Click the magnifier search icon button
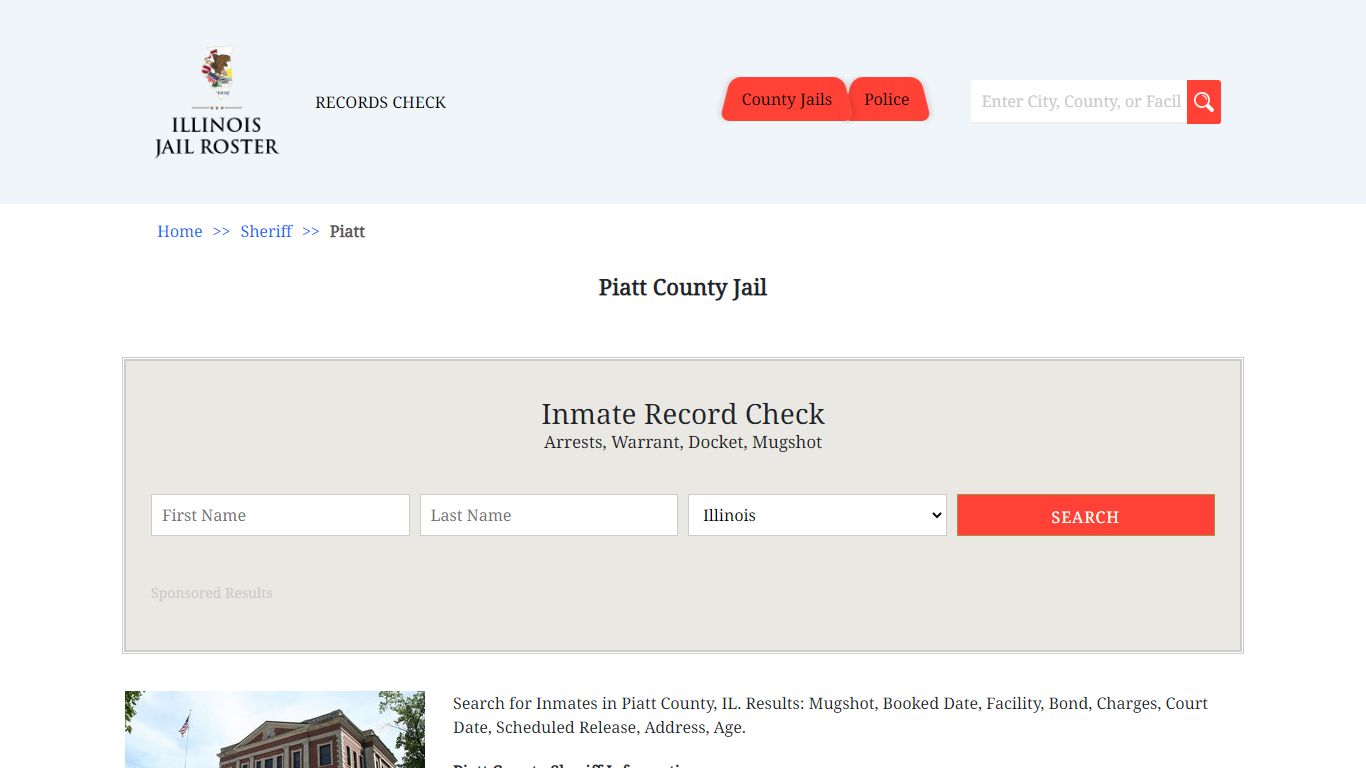 [1204, 102]
